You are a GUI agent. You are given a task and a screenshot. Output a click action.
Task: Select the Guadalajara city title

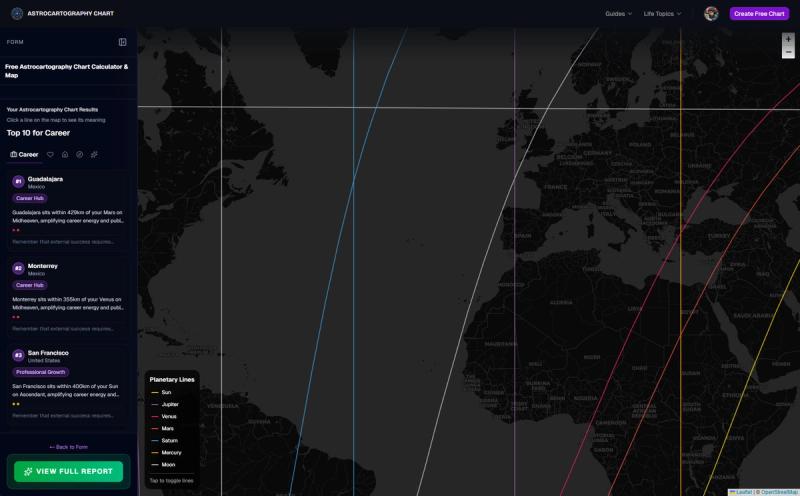click(x=45, y=179)
